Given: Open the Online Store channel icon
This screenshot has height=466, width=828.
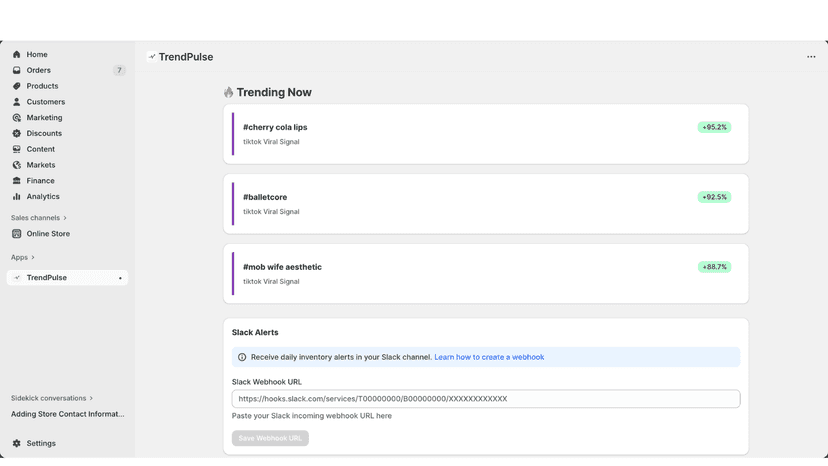Looking at the screenshot, I should click(16, 234).
